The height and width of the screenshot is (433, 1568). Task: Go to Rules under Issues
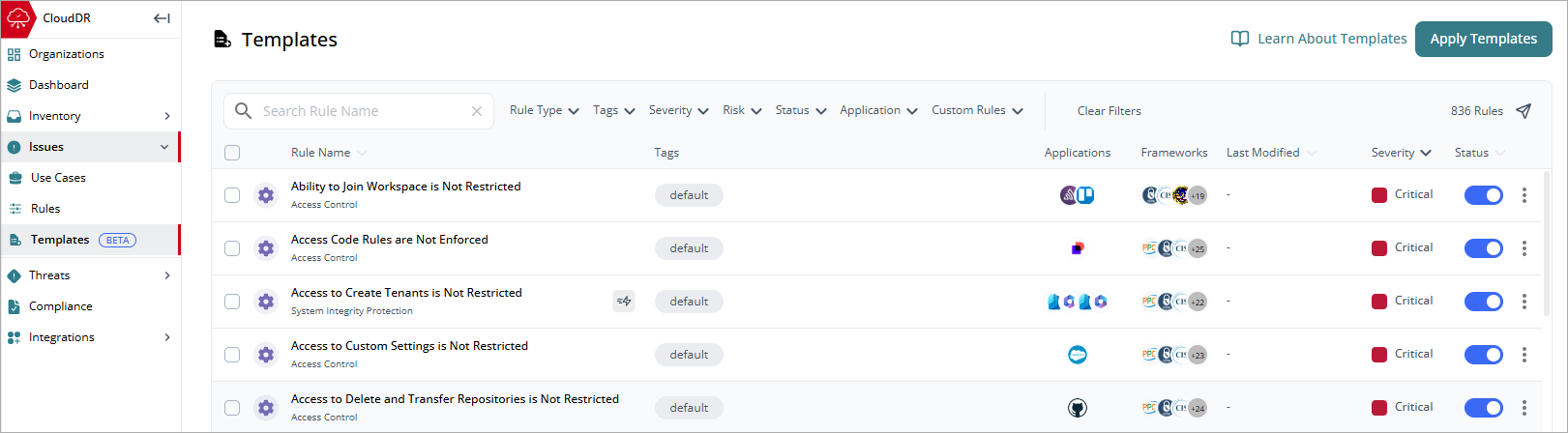pyautogui.click(x=90, y=209)
